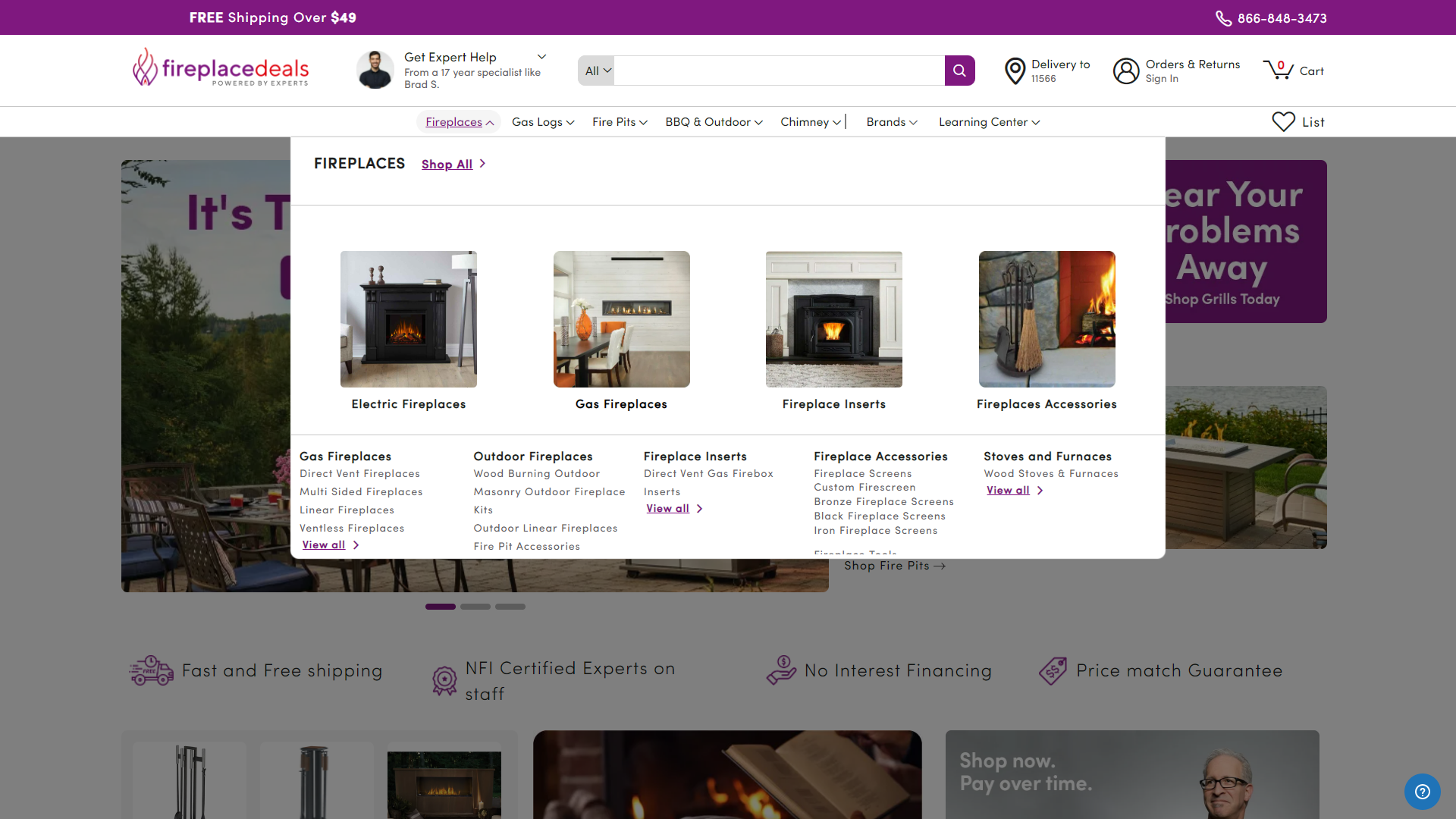Click the heart wish List icon
Screen dimensions: 1456x819
tap(1283, 121)
